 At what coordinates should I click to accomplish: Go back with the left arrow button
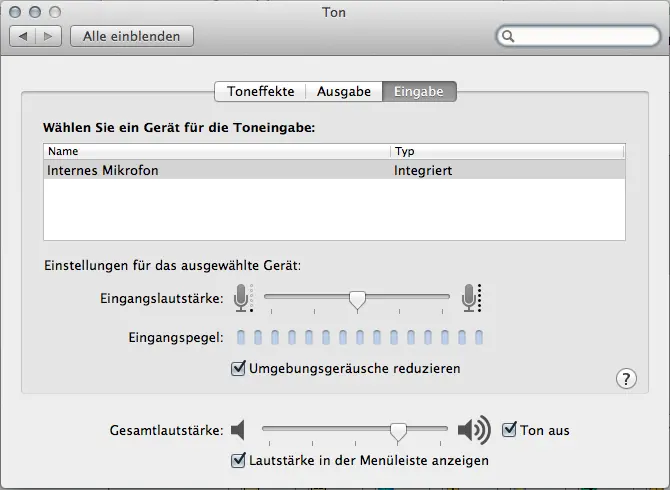(x=24, y=36)
